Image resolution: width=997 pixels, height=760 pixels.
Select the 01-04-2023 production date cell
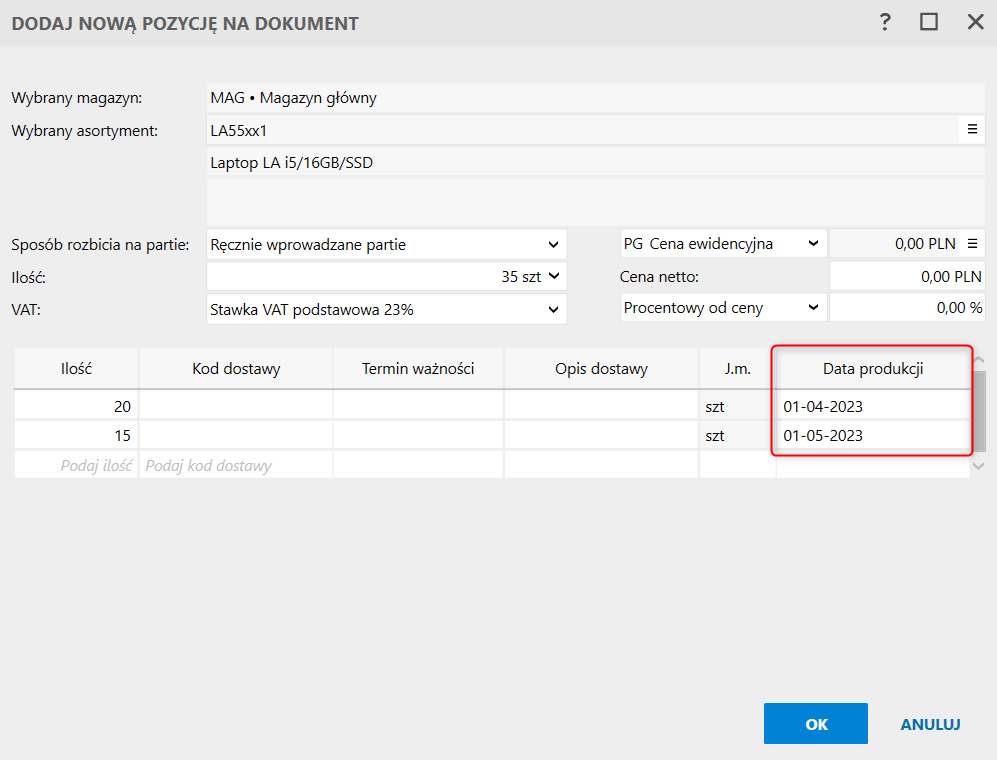[870, 406]
